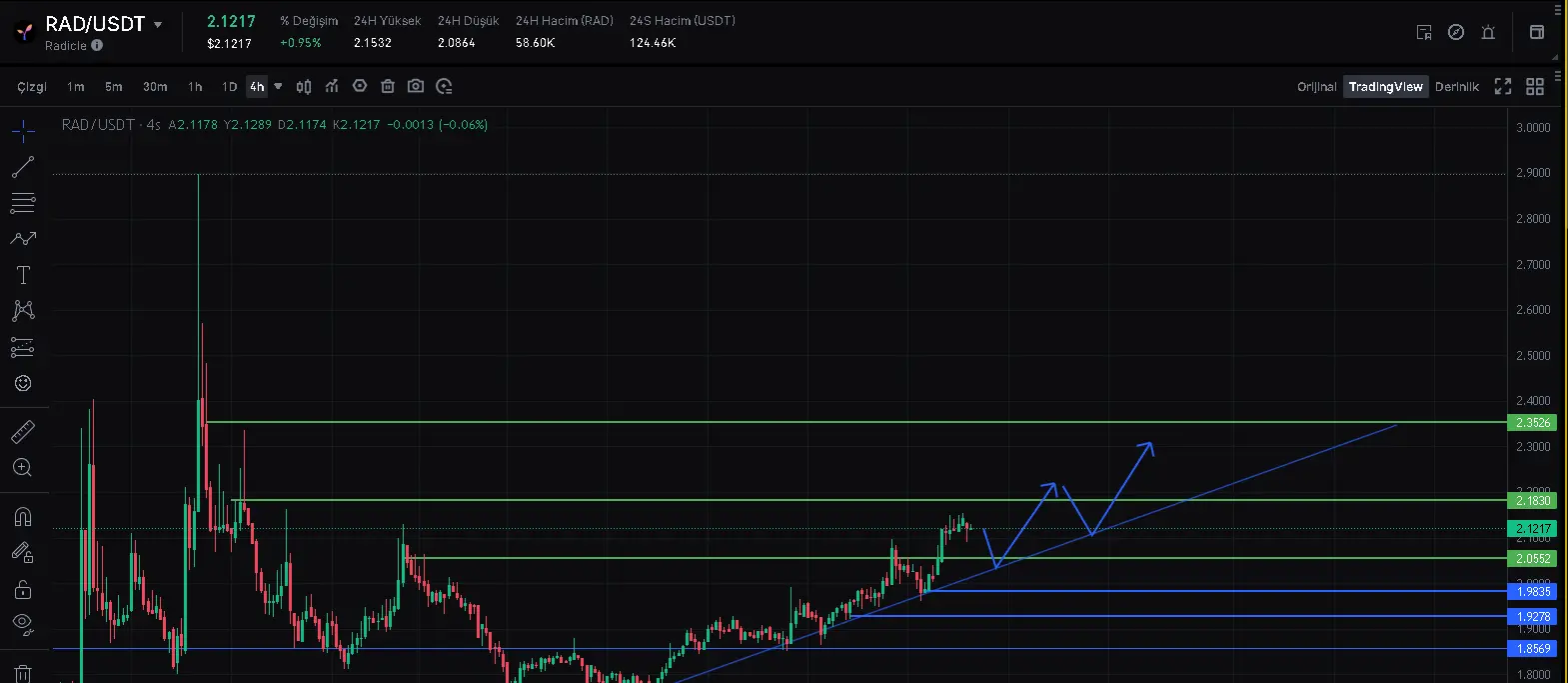The width and height of the screenshot is (1568, 683).
Task: Select the ruler measure tool
Action: pos(23,432)
